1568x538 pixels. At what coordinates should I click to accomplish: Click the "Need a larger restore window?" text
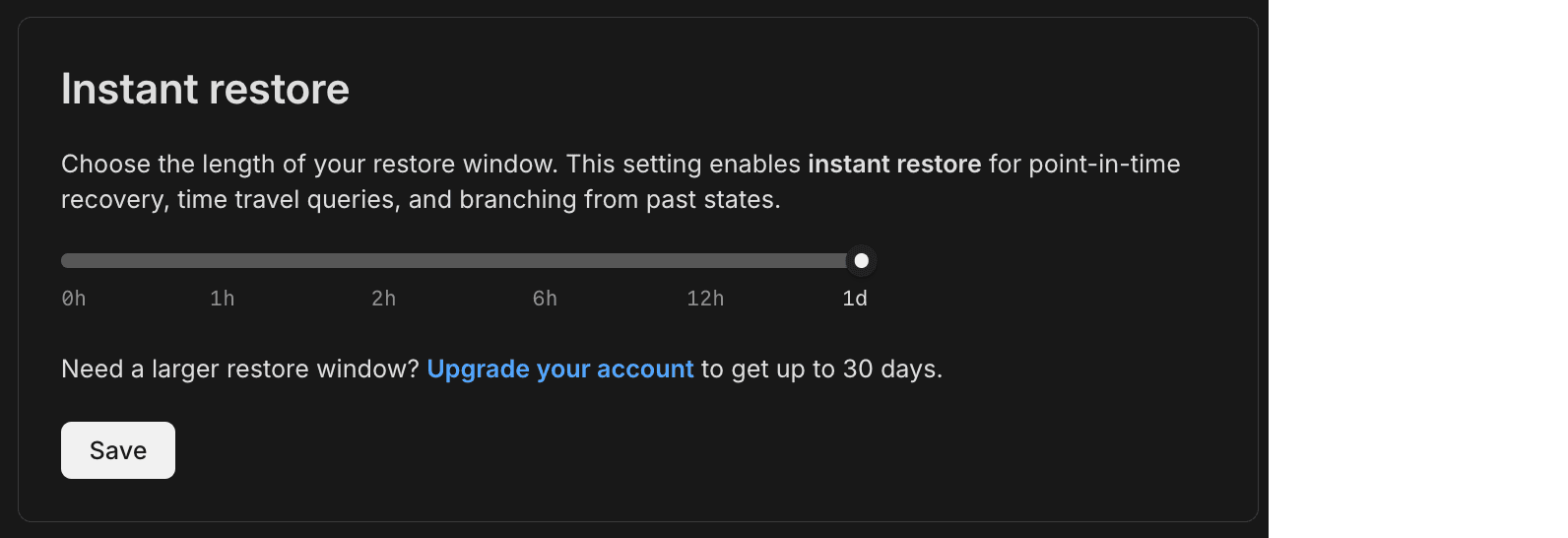click(239, 369)
